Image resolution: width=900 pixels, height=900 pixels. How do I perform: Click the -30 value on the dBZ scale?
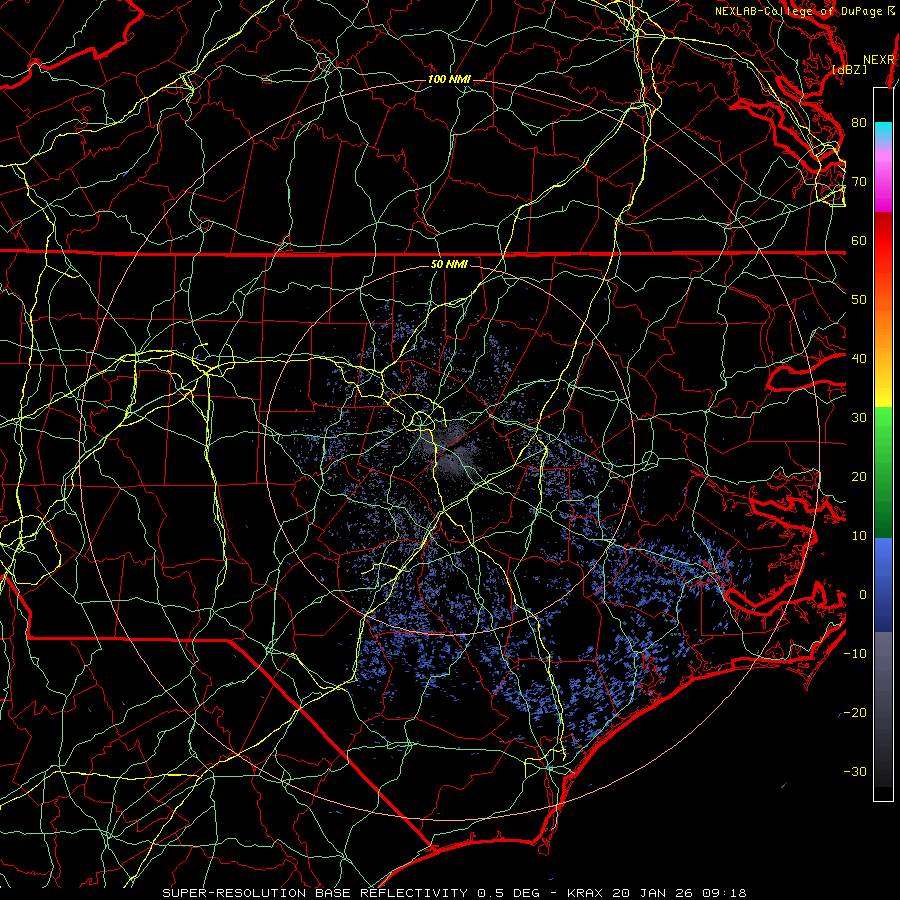click(855, 772)
